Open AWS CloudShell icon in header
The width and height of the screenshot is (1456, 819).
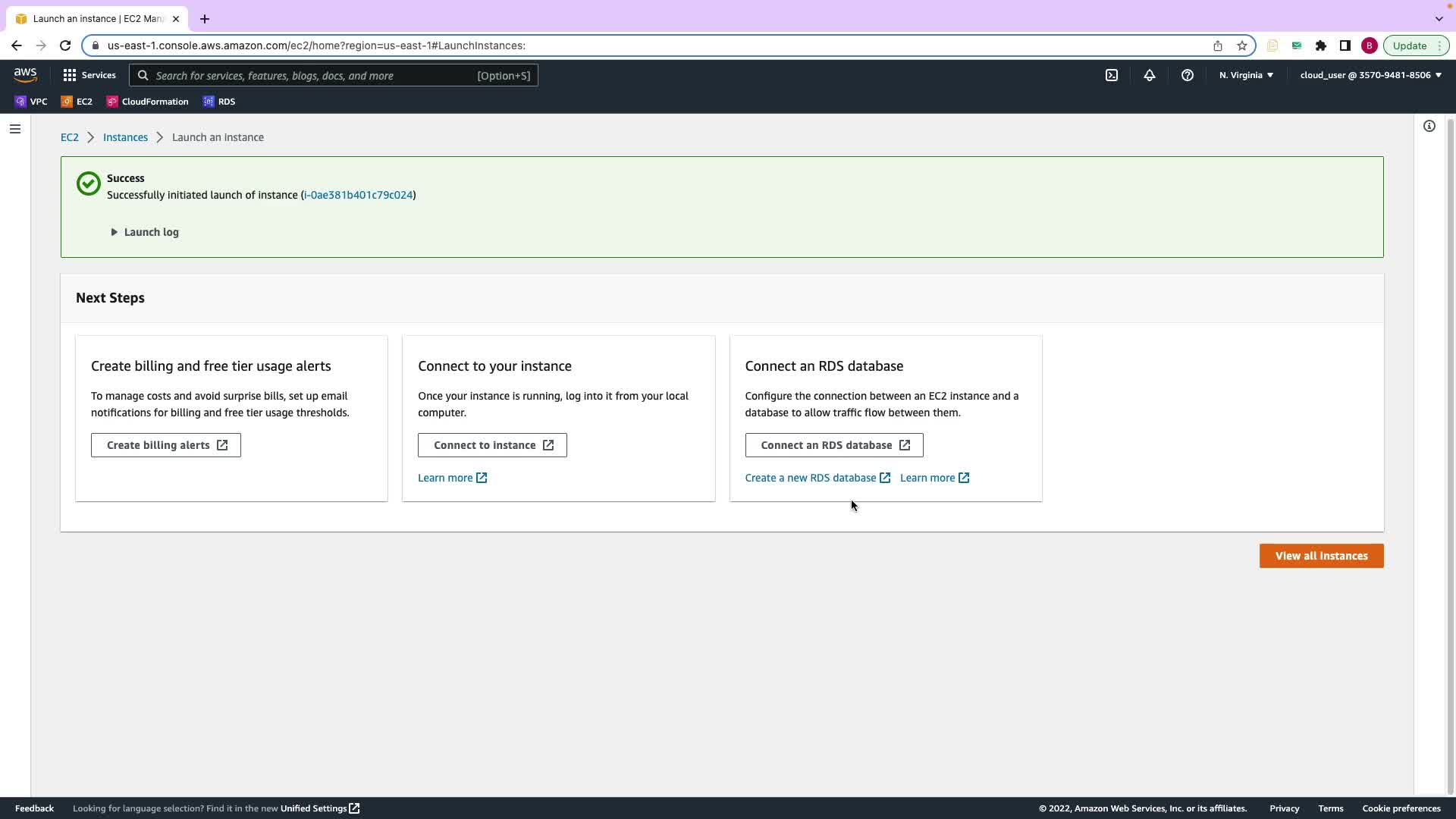(1111, 75)
